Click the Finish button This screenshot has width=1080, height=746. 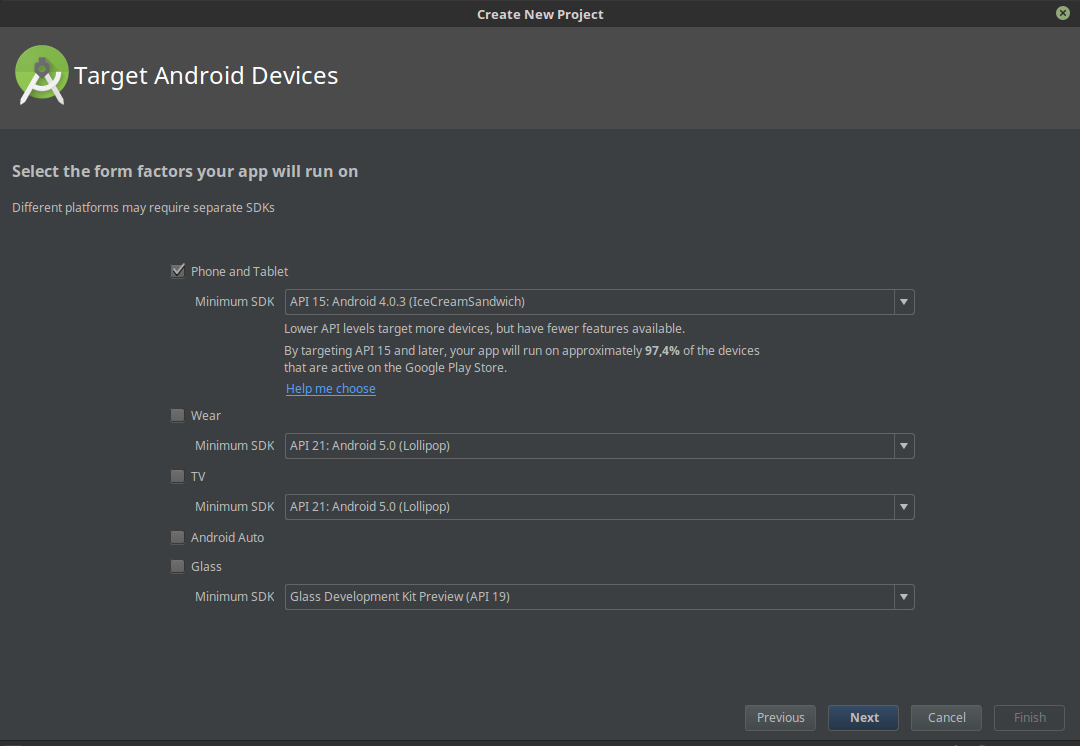[1028, 717]
